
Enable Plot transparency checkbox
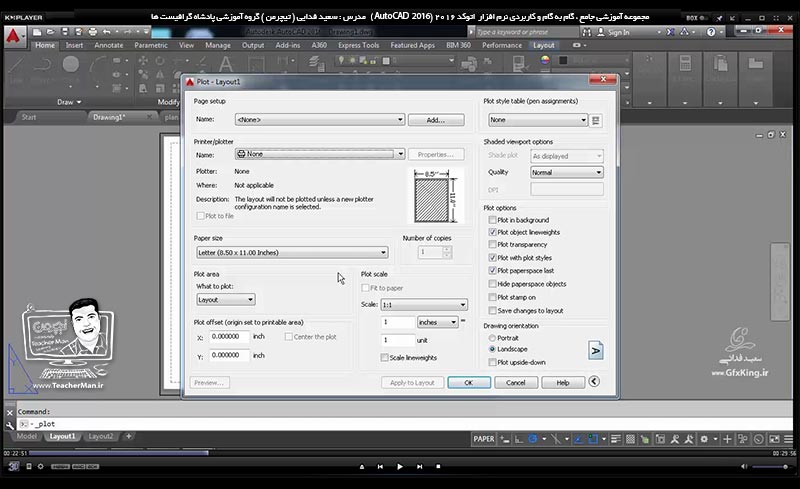(492, 244)
